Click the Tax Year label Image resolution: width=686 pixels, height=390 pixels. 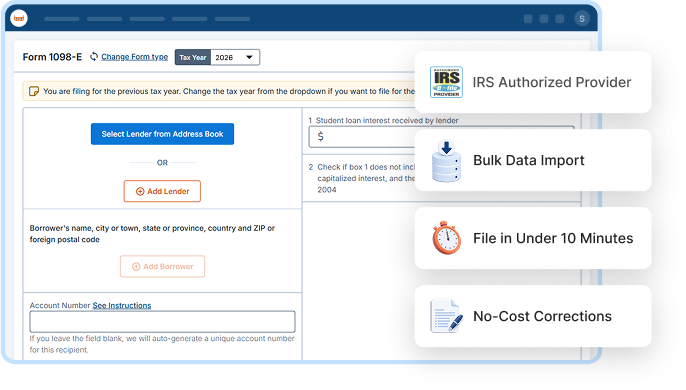coord(193,57)
